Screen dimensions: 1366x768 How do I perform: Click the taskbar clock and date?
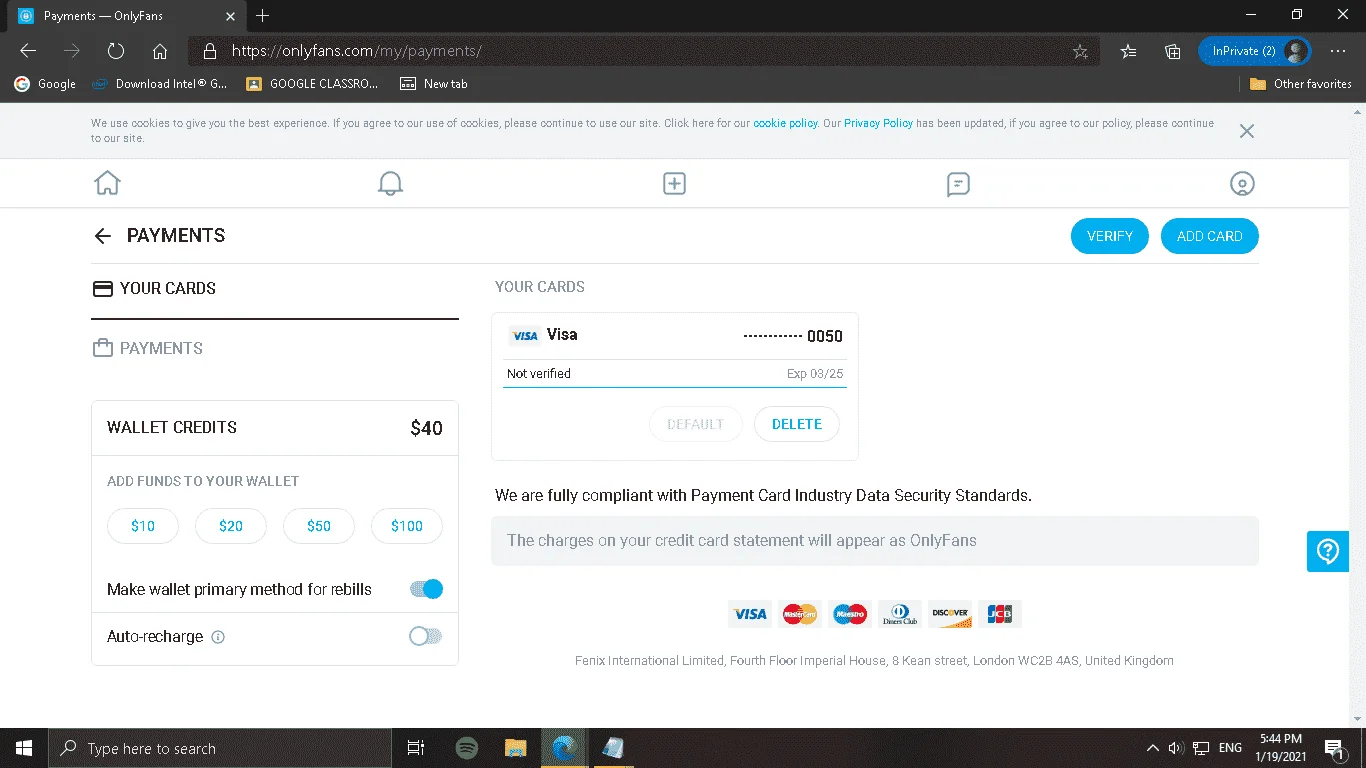coord(1279,748)
